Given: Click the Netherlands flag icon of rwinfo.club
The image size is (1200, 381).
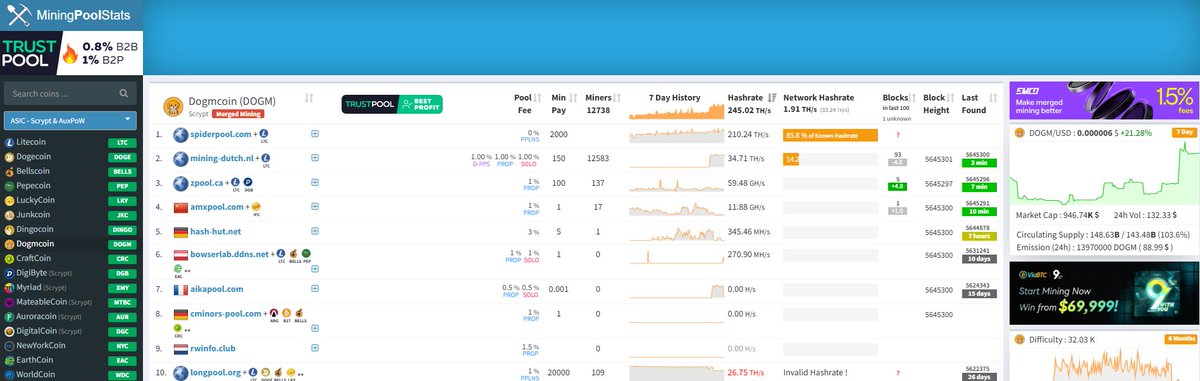Looking at the screenshot, I should (x=180, y=348).
